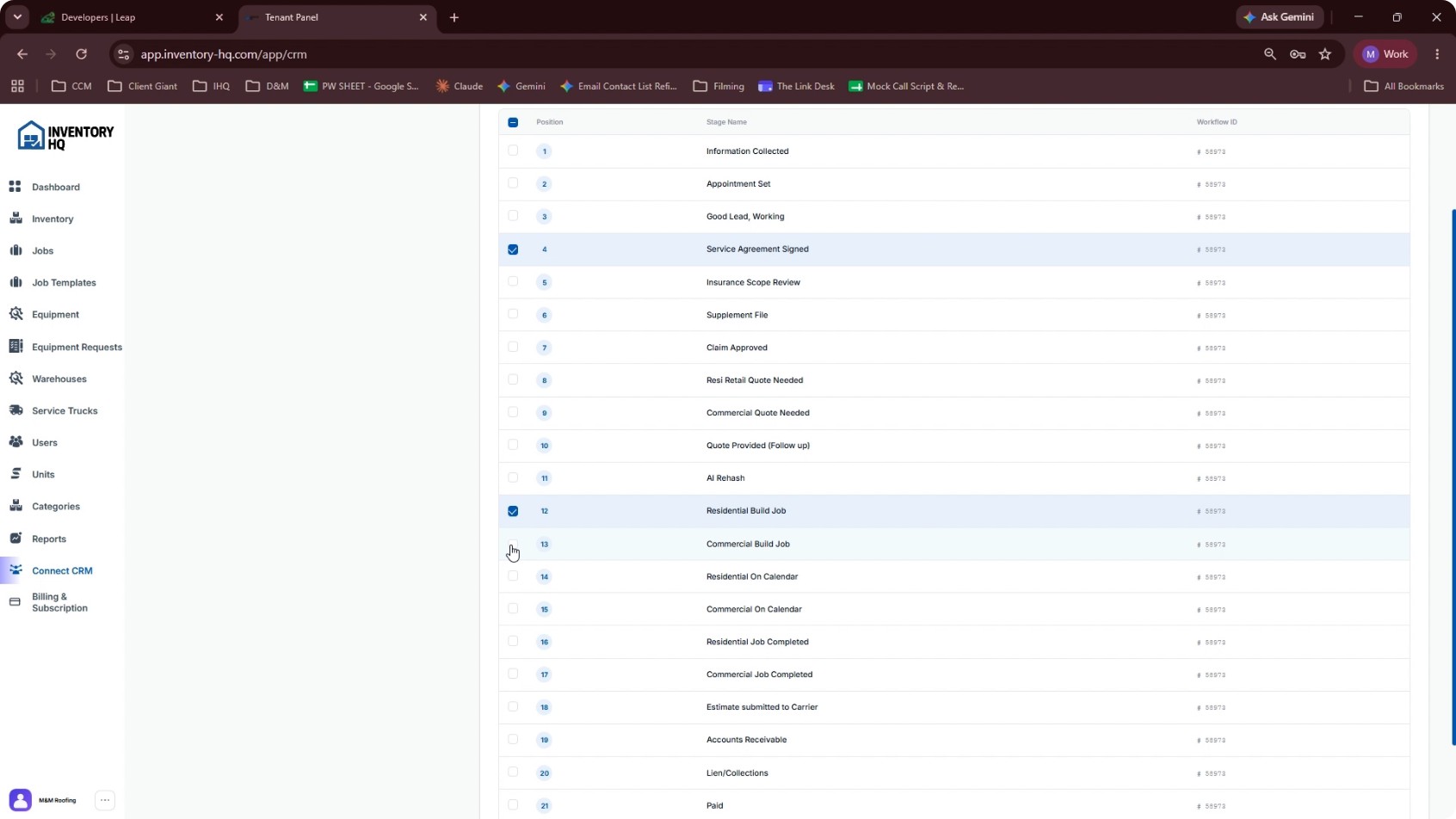The height and width of the screenshot is (819, 1456).
Task: Select the Lien/Collections stage row
Action: (x=953, y=773)
